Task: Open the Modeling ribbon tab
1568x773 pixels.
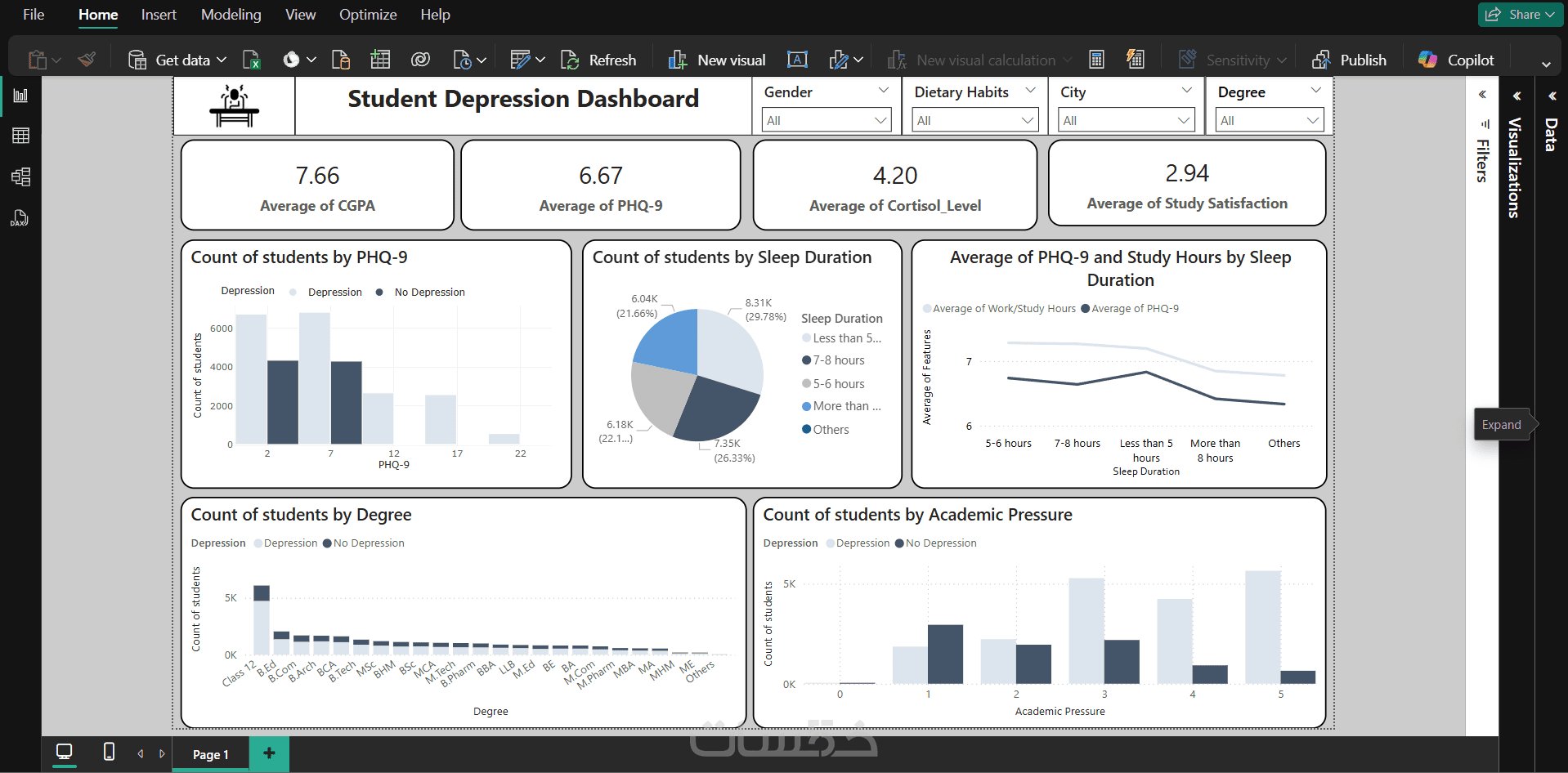Action: (231, 15)
